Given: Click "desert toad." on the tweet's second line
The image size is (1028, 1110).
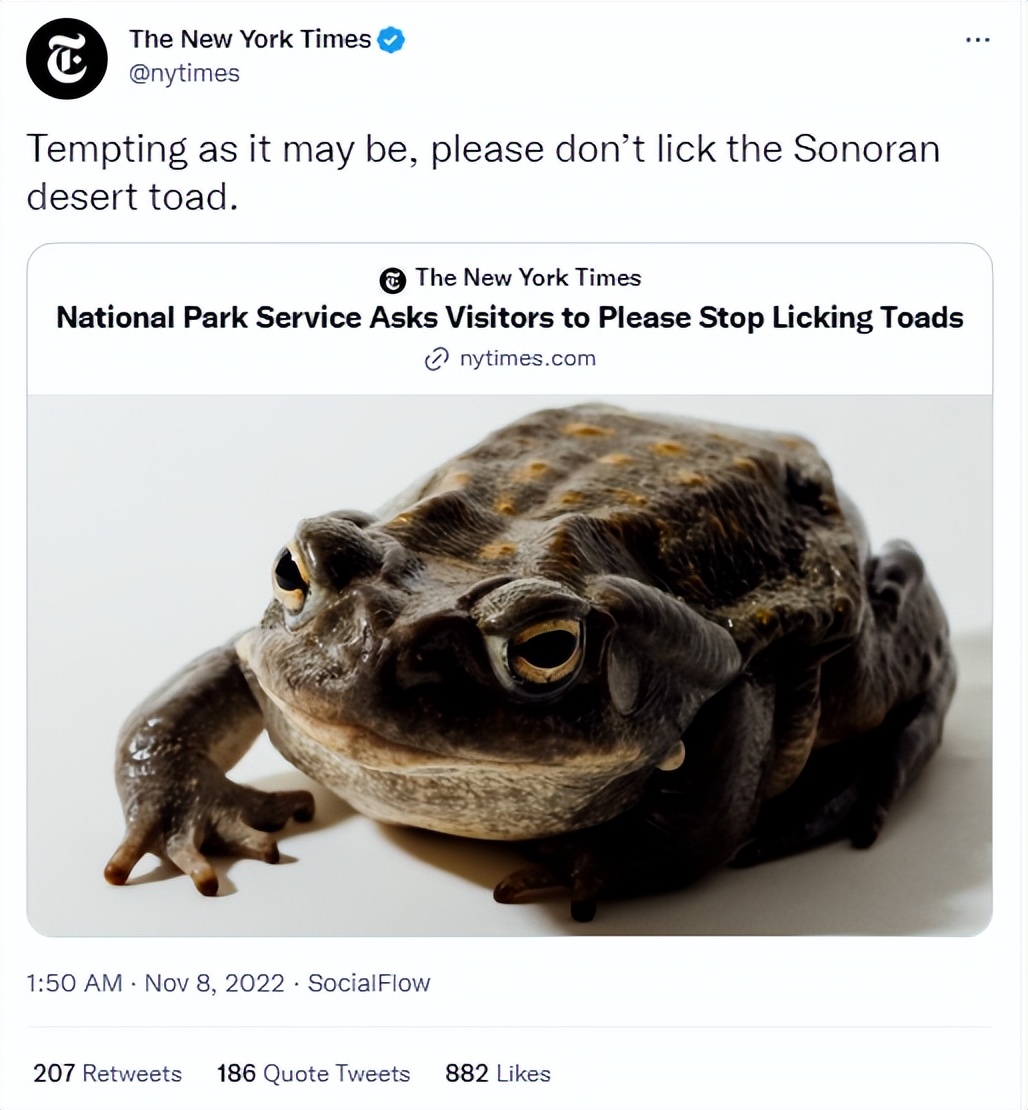Looking at the screenshot, I should coord(133,195).
